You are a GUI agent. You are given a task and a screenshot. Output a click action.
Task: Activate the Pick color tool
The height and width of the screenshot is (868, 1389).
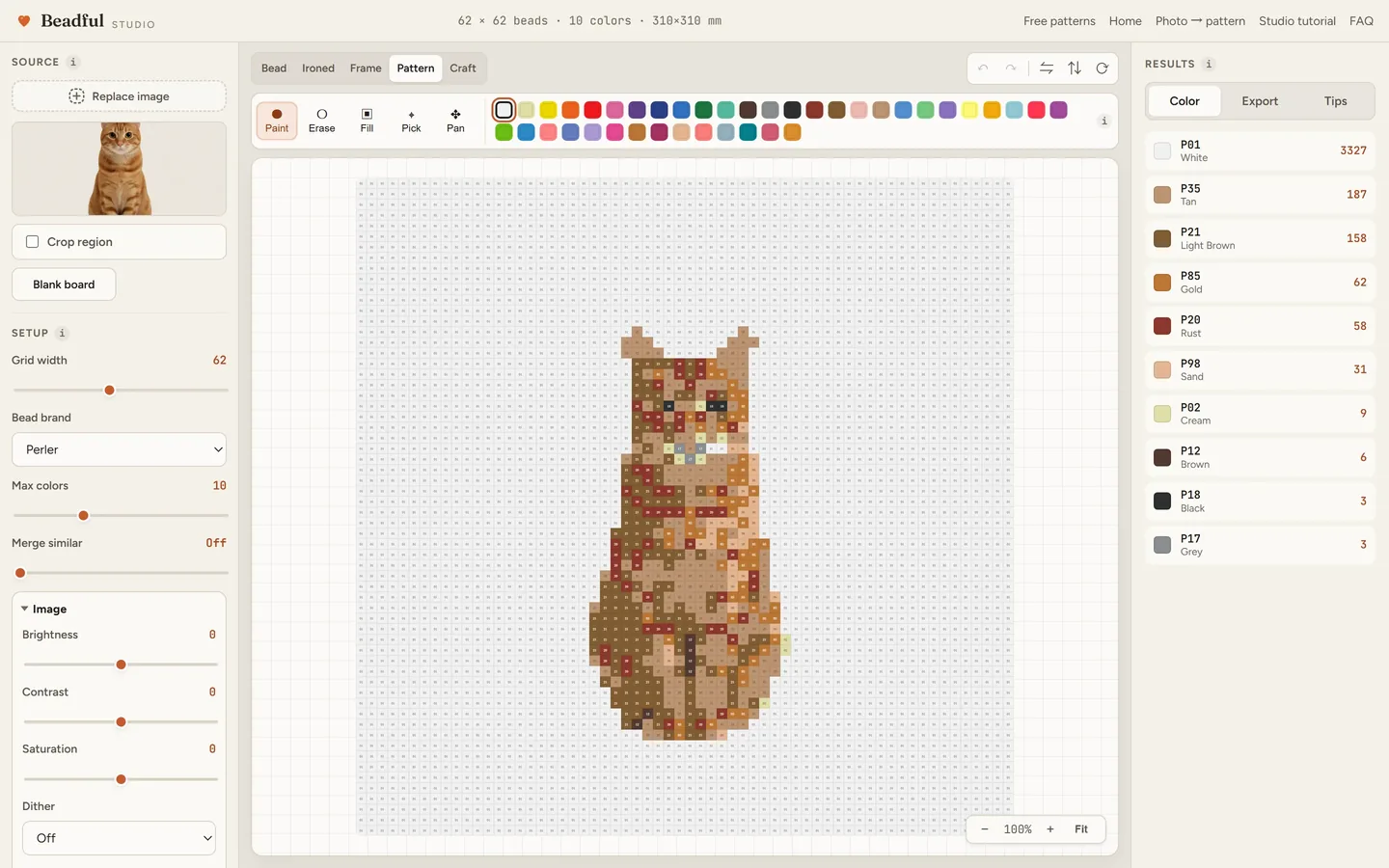(411, 121)
